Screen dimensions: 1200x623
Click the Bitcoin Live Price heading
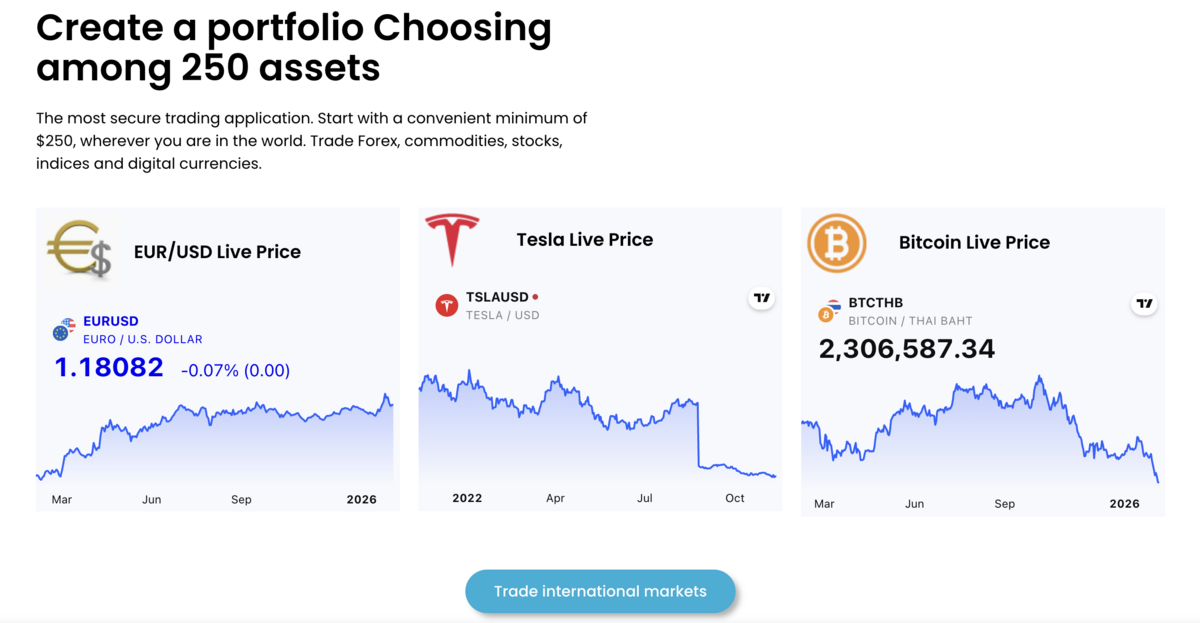974,243
